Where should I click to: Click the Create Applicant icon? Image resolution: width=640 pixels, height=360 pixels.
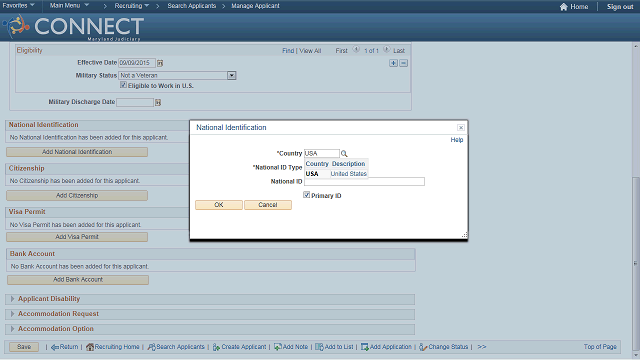click(216, 347)
